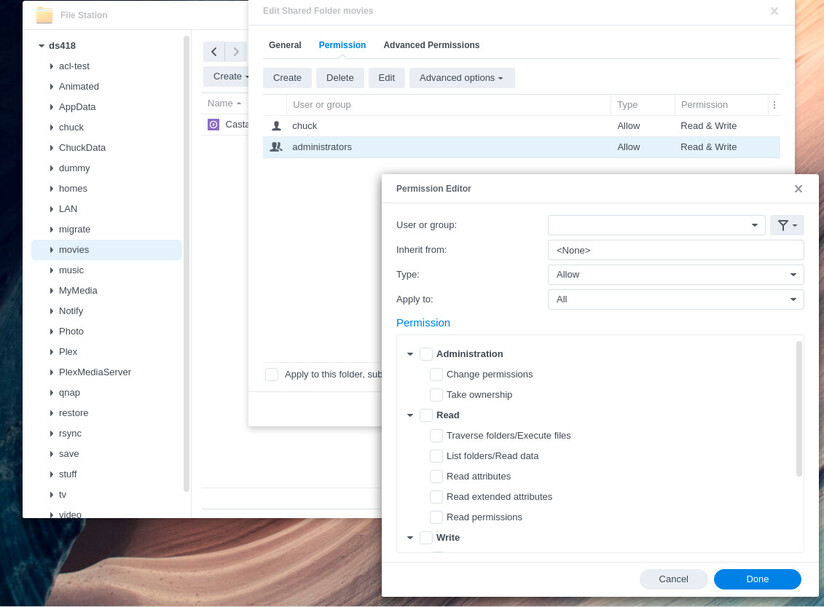The image size is (824, 607).
Task: Enable Take ownership checkbox
Action: (x=436, y=395)
